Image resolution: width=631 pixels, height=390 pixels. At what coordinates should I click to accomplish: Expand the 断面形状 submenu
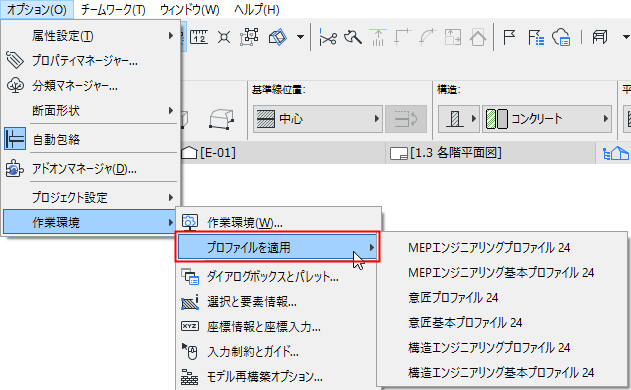click(x=91, y=110)
